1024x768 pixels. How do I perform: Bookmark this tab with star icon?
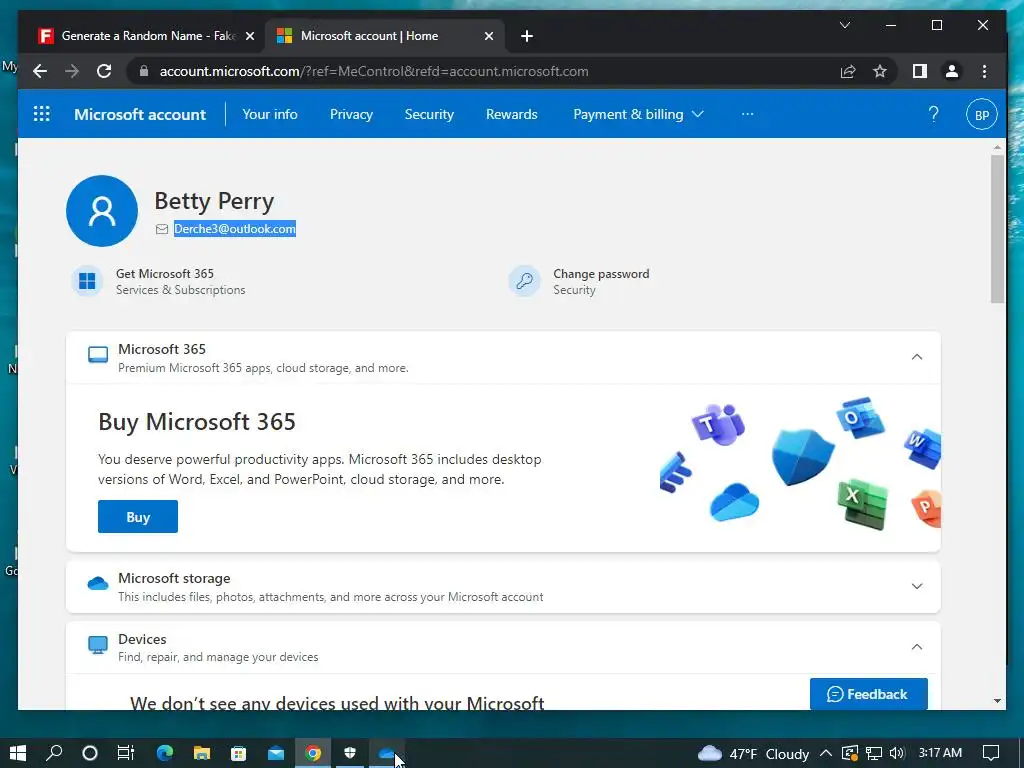point(880,71)
